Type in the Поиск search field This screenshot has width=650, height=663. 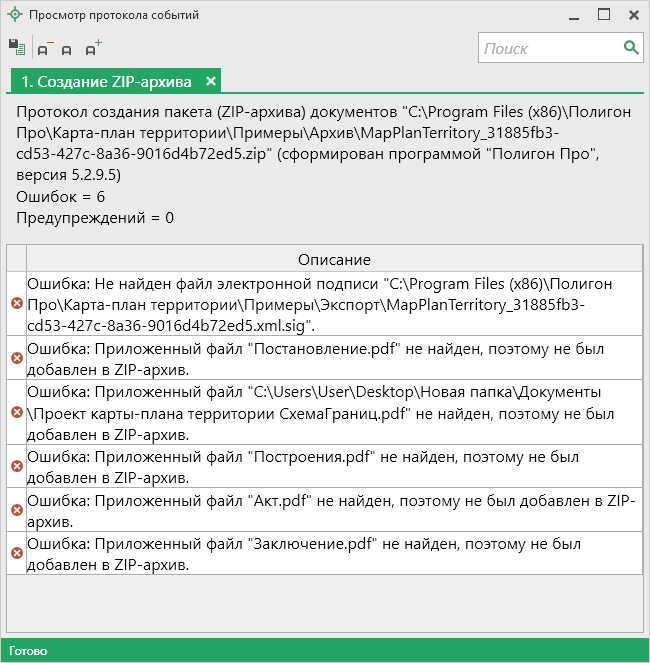click(x=548, y=48)
